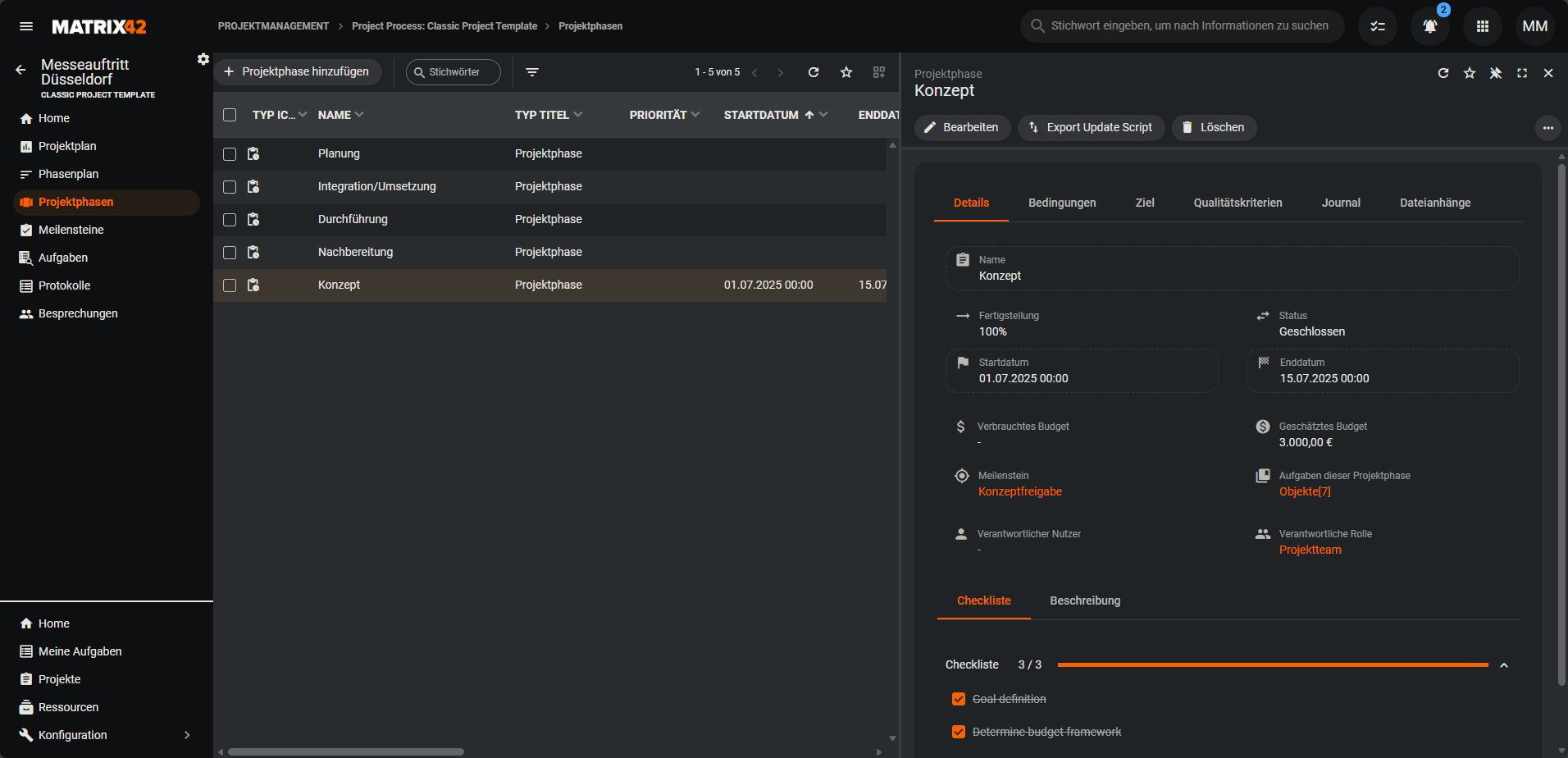The image size is (1568, 758).
Task: Uncheck the Goal definition checklist item
Action: tap(959, 699)
